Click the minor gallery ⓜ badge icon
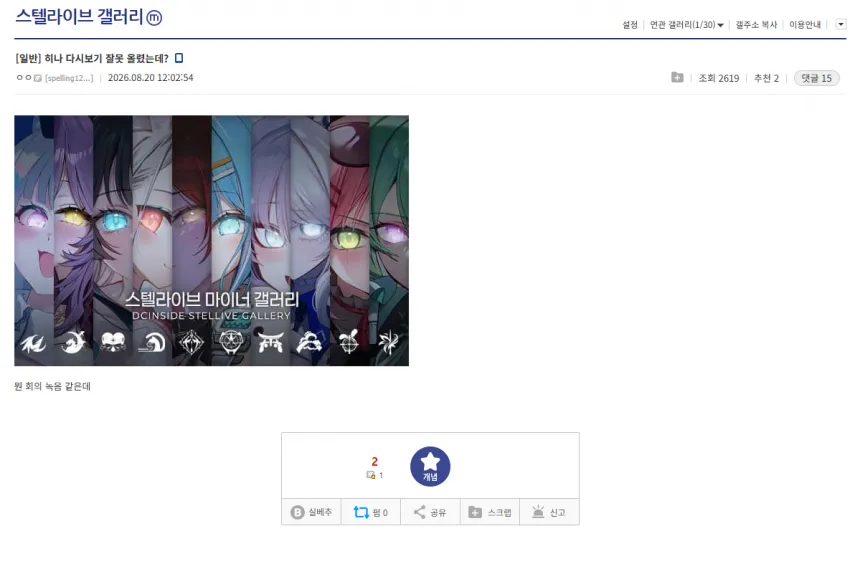 [x=154, y=18]
